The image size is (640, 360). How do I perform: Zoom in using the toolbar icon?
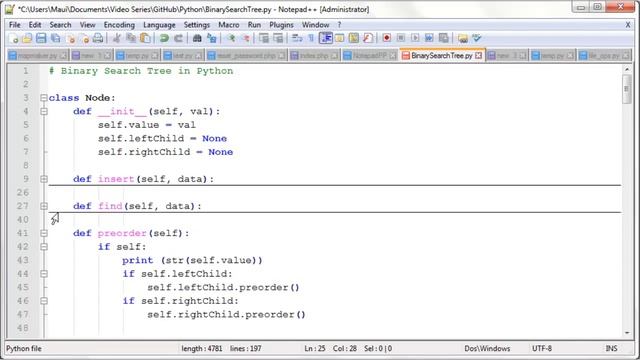pos(231,38)
